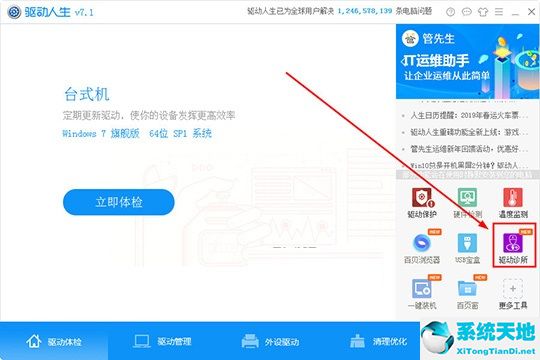Open news link 驱动人生重磅功能全新上线
Viewport: 540px width, 360px height.
coord(469,132)
